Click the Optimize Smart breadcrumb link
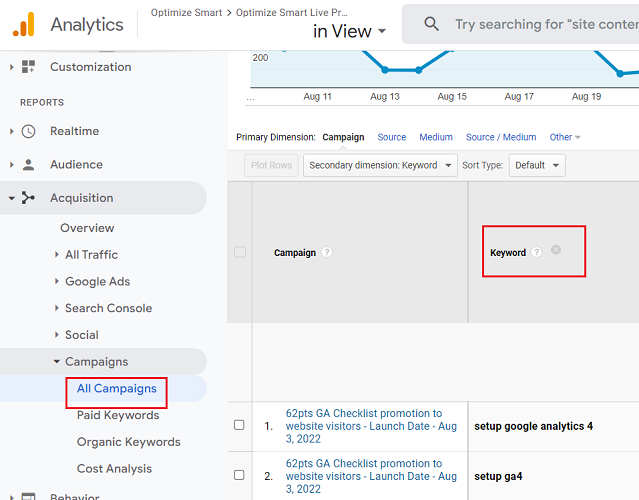The image size is (639, 500). pyautogui.click(x=186, y=13)
